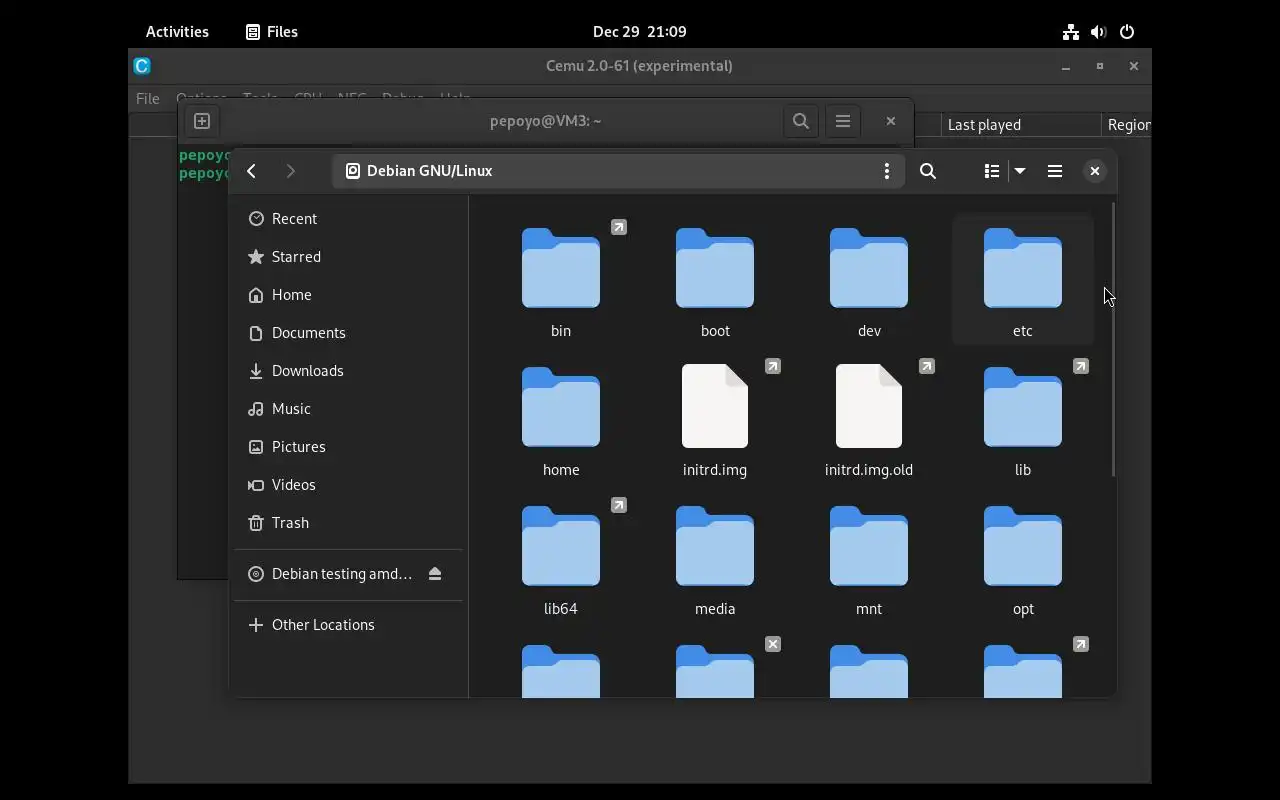Open Downloads in the sidebar
Screen dimensions: 1280x800
pos(348,371)
